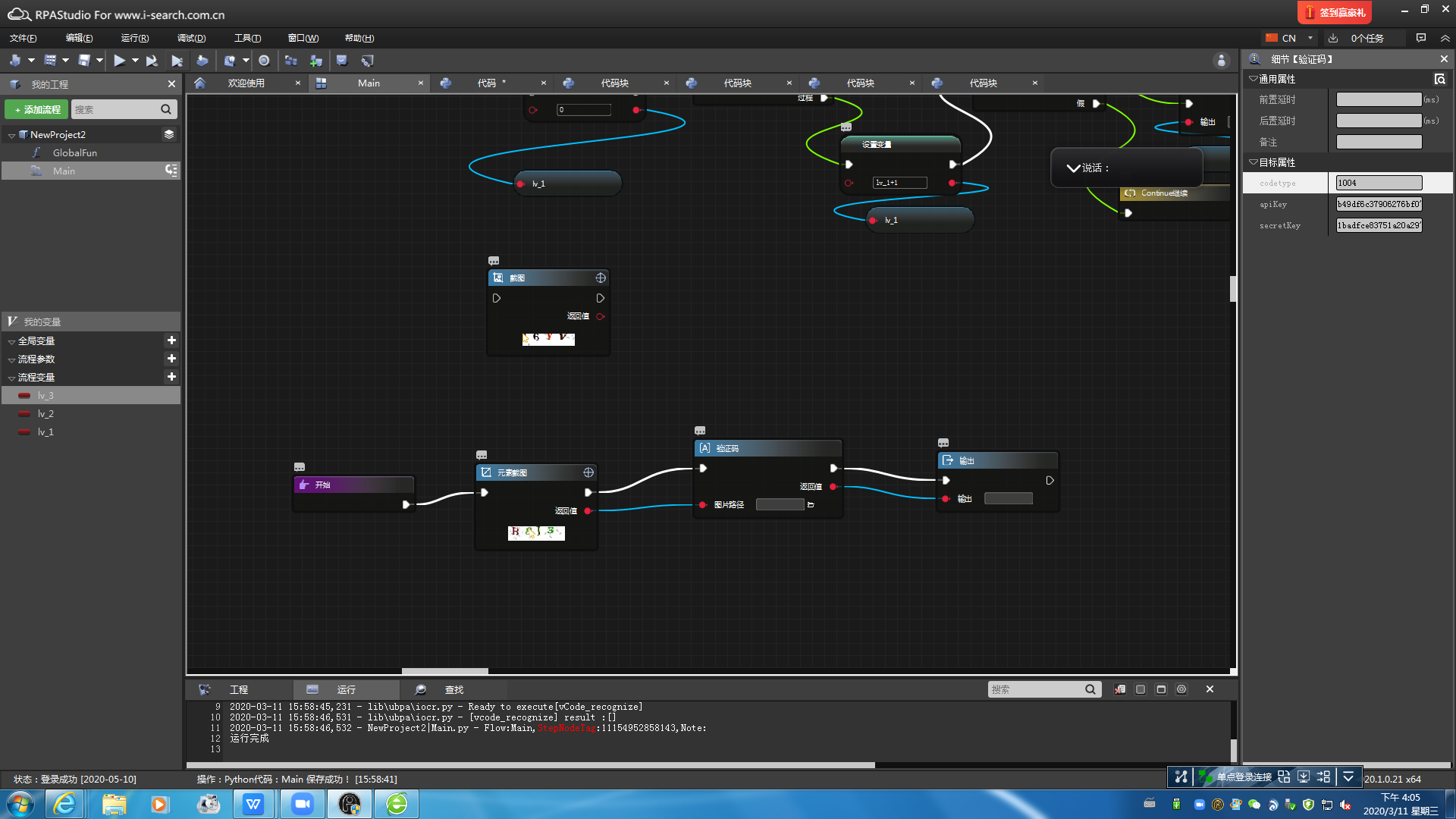The height and width of the screenshot is (819, 1456).
Task: Open the 调试(D) menu
Action: [x=191, y=38]
